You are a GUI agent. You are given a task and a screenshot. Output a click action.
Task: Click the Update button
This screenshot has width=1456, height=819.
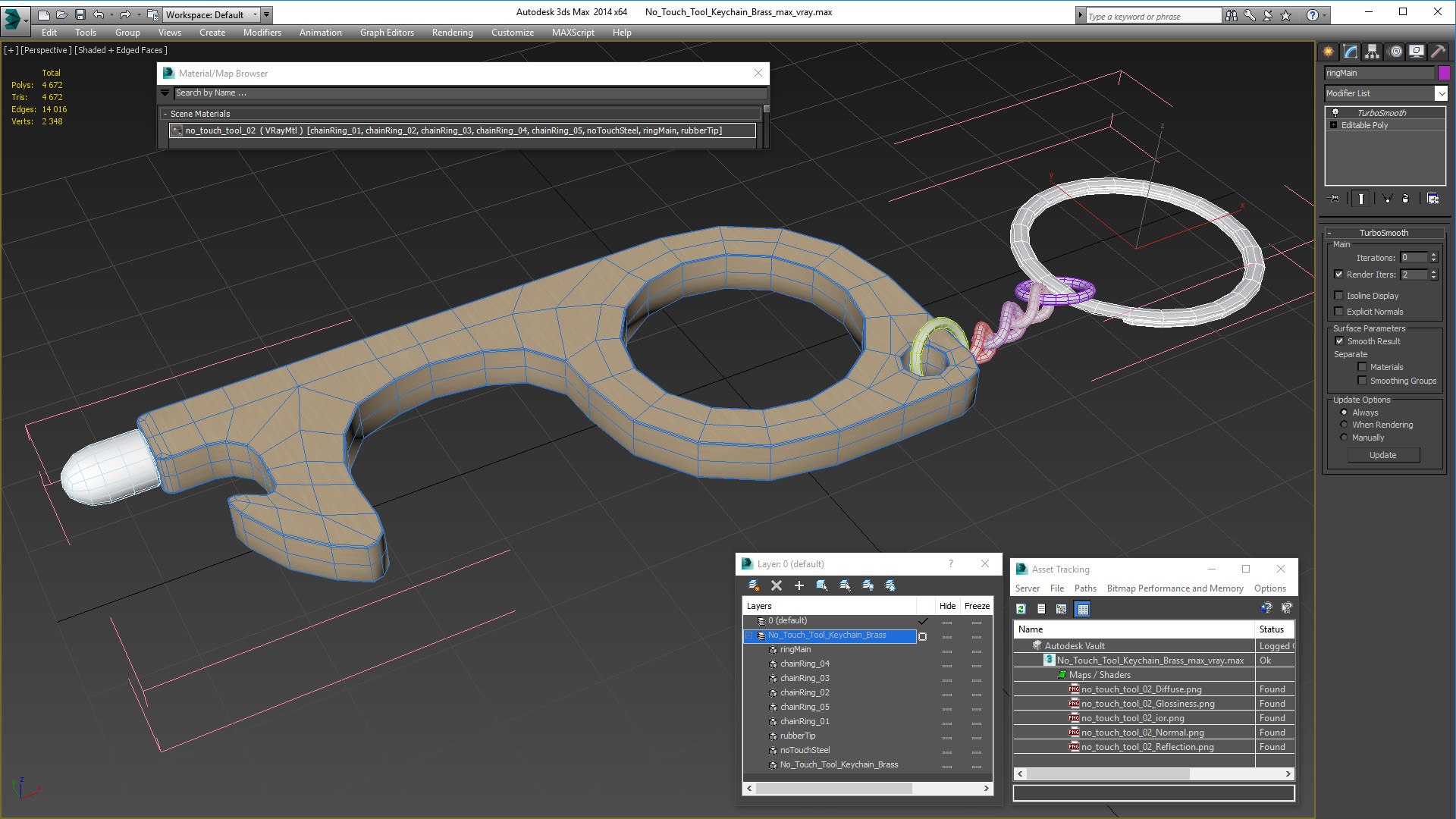[x=1383, y=455]
